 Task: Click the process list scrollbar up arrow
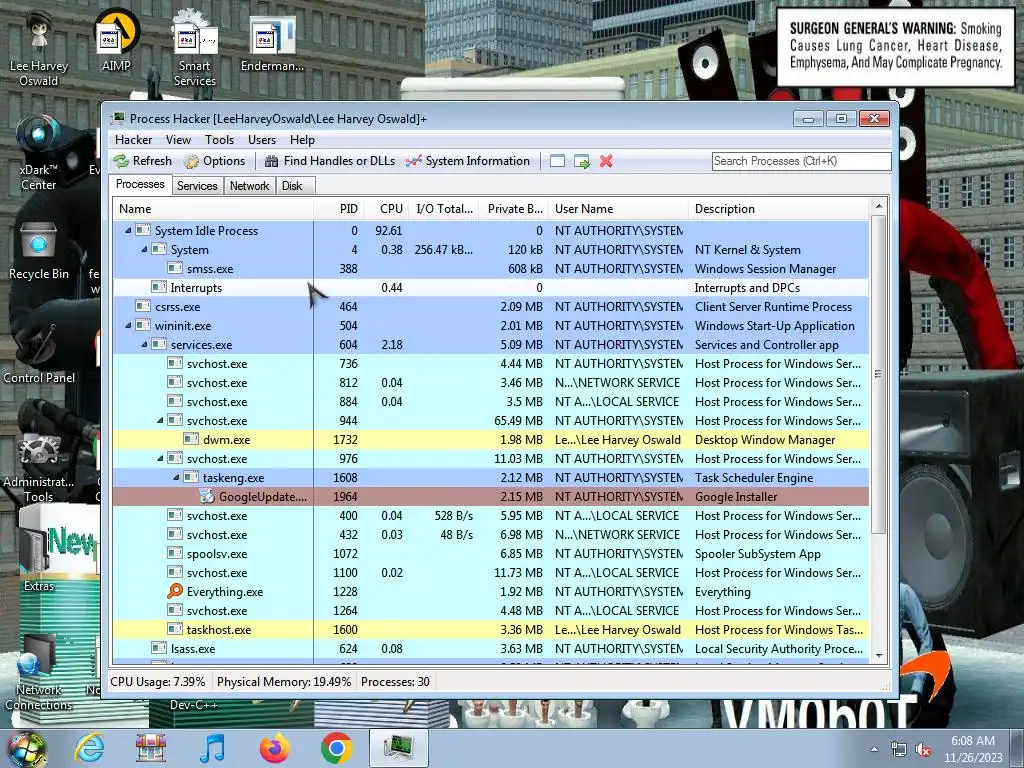879,206
